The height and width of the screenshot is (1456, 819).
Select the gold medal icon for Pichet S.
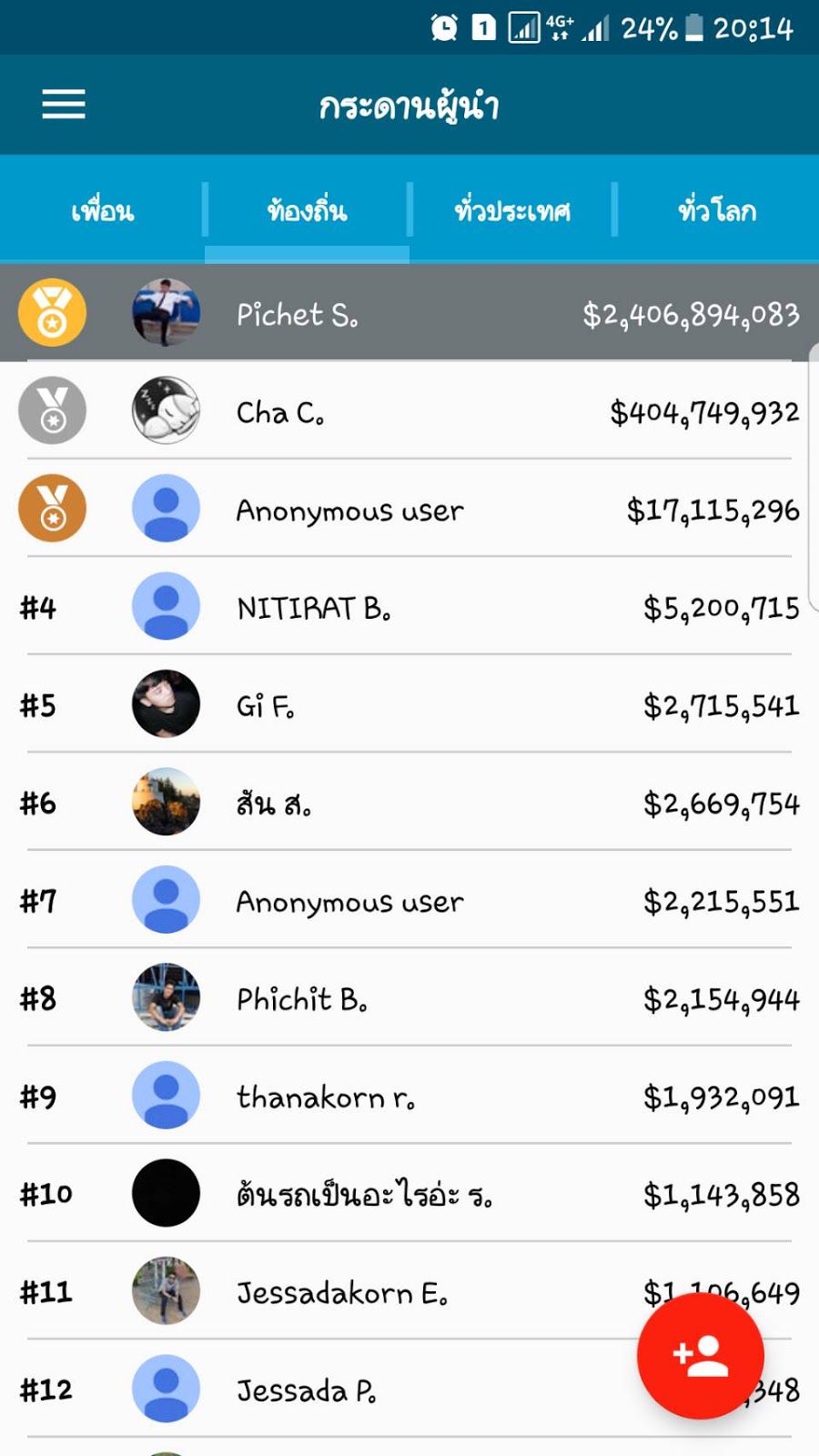pos(52,312)
